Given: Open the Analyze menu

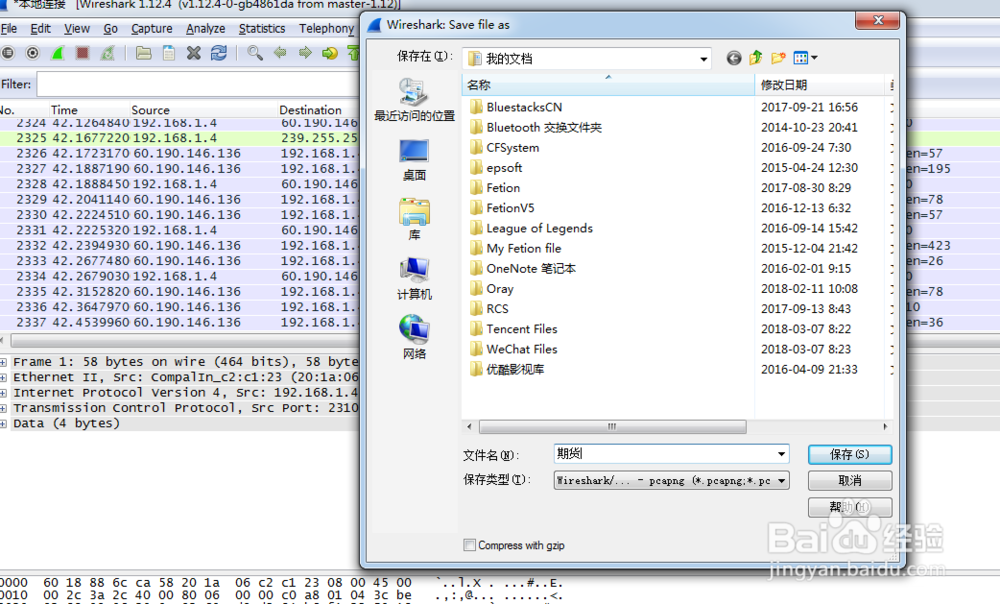Looking at the screenshot, I should [205, 29].
